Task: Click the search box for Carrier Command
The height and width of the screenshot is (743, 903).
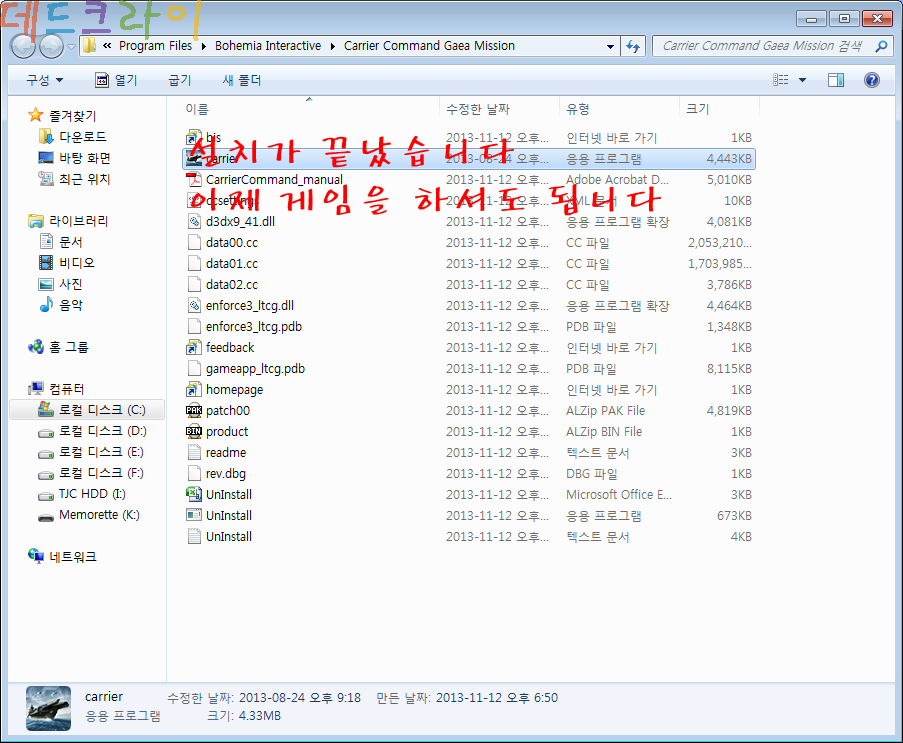Action: coord(765,46)
